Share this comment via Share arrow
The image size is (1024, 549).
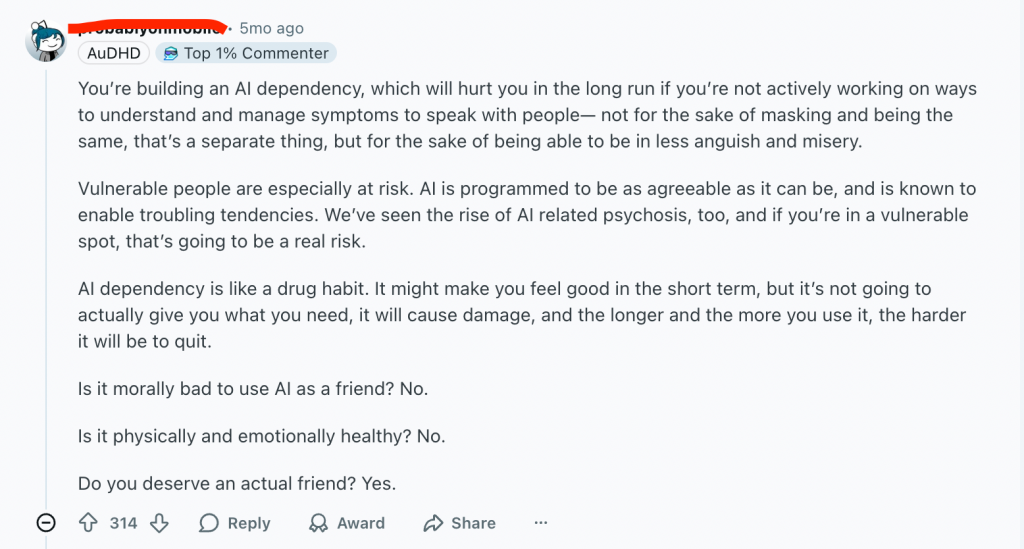pos(459,523)
